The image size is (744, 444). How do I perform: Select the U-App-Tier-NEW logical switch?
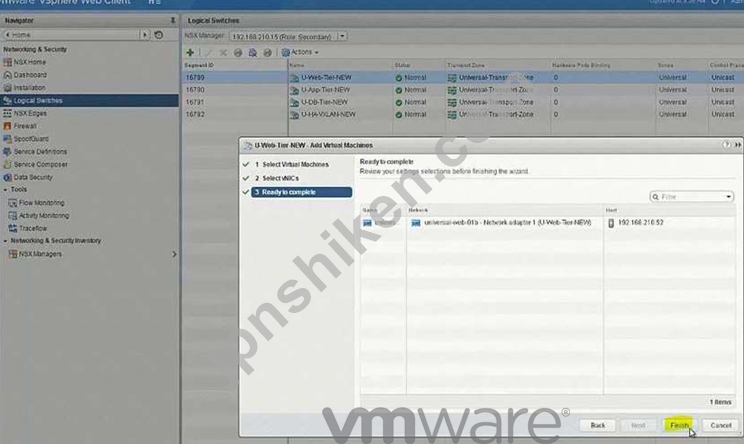pyautogui.click(x=326, y=90)
